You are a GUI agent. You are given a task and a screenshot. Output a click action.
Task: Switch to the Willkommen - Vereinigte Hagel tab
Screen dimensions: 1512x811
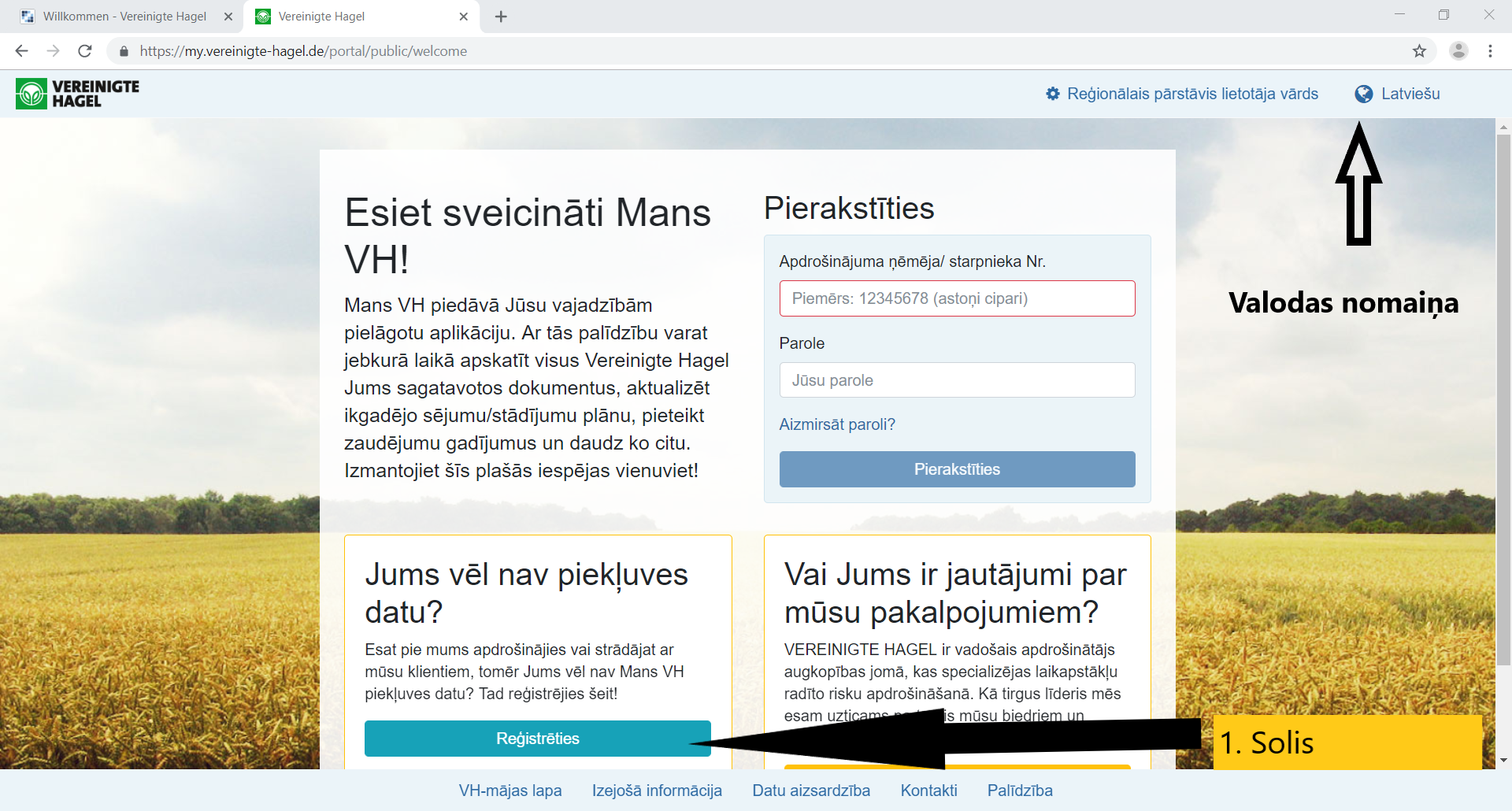(x=124, y=17)
